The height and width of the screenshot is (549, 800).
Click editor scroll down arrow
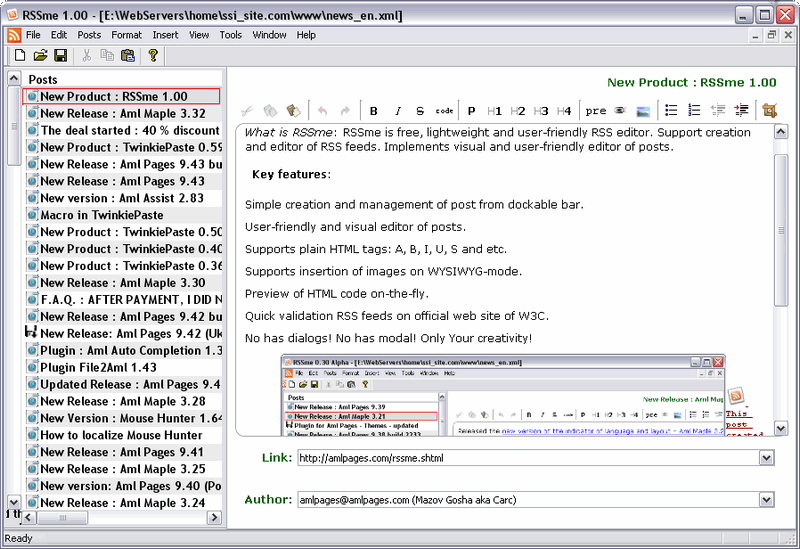tap(781, 428)
